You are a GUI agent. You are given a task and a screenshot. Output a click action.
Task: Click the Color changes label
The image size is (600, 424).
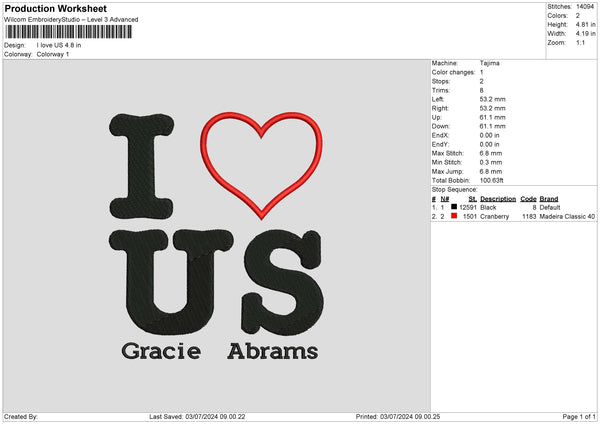click(453, 72)
